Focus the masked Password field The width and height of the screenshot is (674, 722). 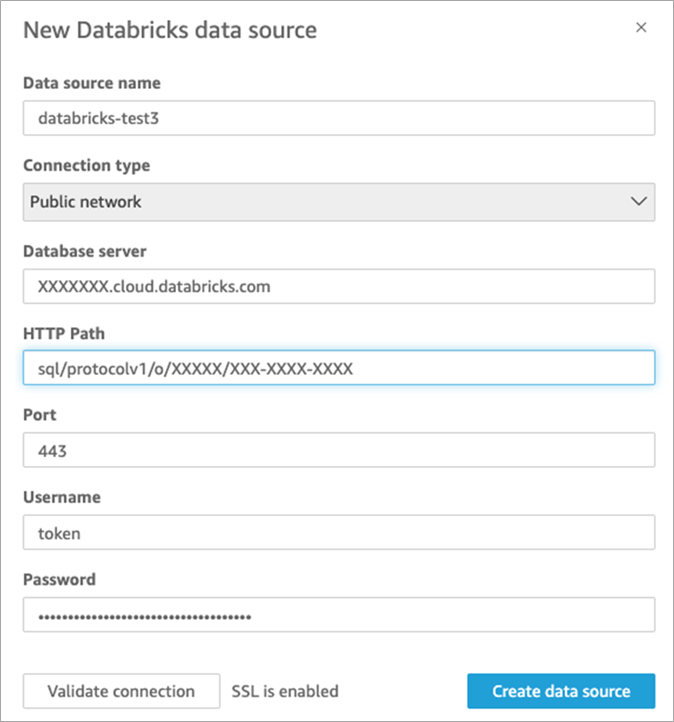pyautogui.click(x=339, y=615)
